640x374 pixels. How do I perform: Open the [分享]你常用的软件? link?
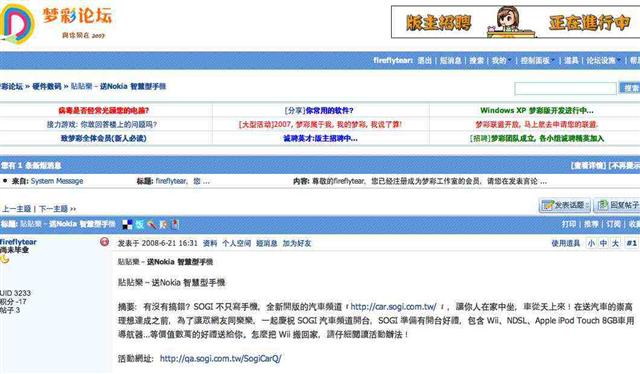[x=318, y=110]
